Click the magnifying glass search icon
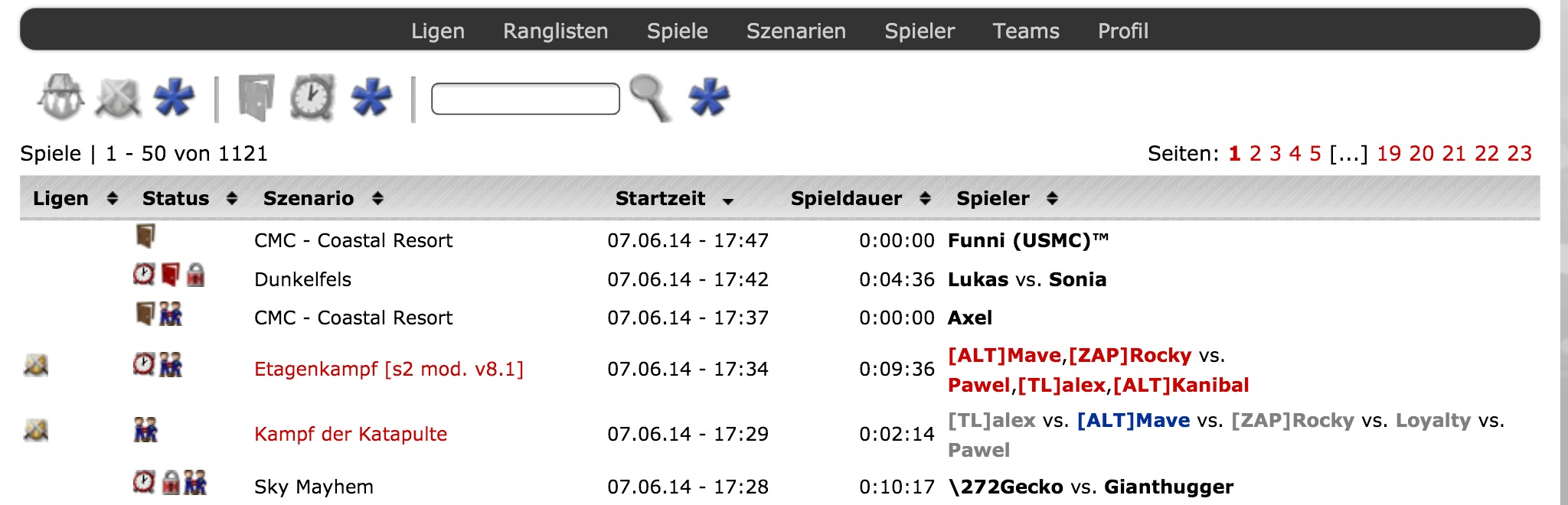The image size is (1568, 505). [650, 98]
